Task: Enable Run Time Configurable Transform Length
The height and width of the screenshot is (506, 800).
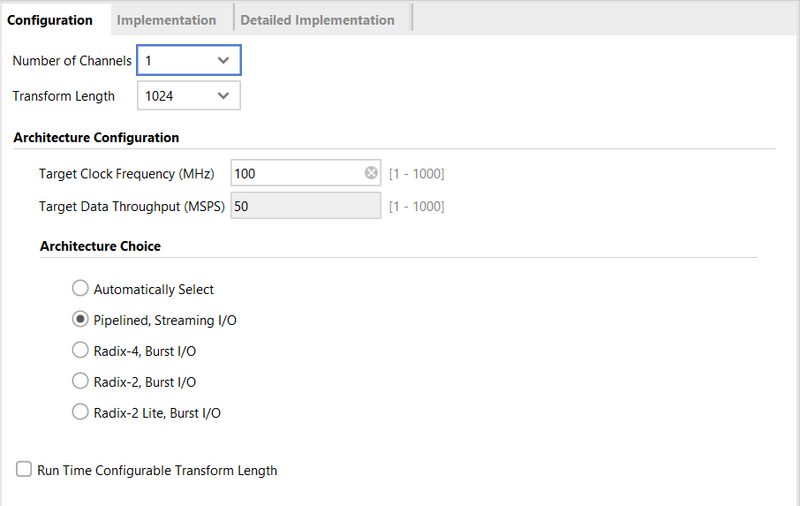Action: 23,470
